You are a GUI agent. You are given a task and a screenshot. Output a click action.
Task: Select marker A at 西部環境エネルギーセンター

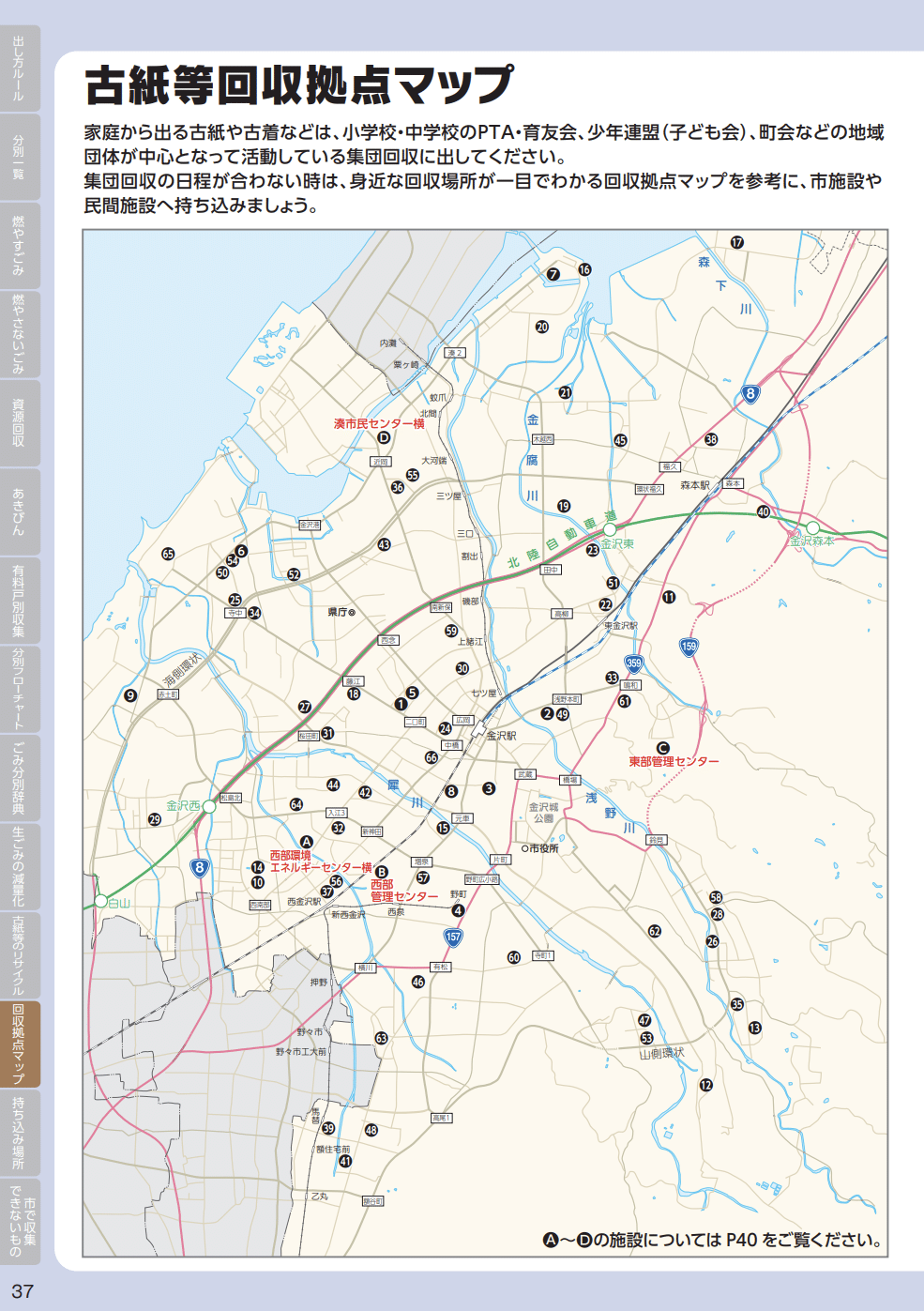(306, 842)
